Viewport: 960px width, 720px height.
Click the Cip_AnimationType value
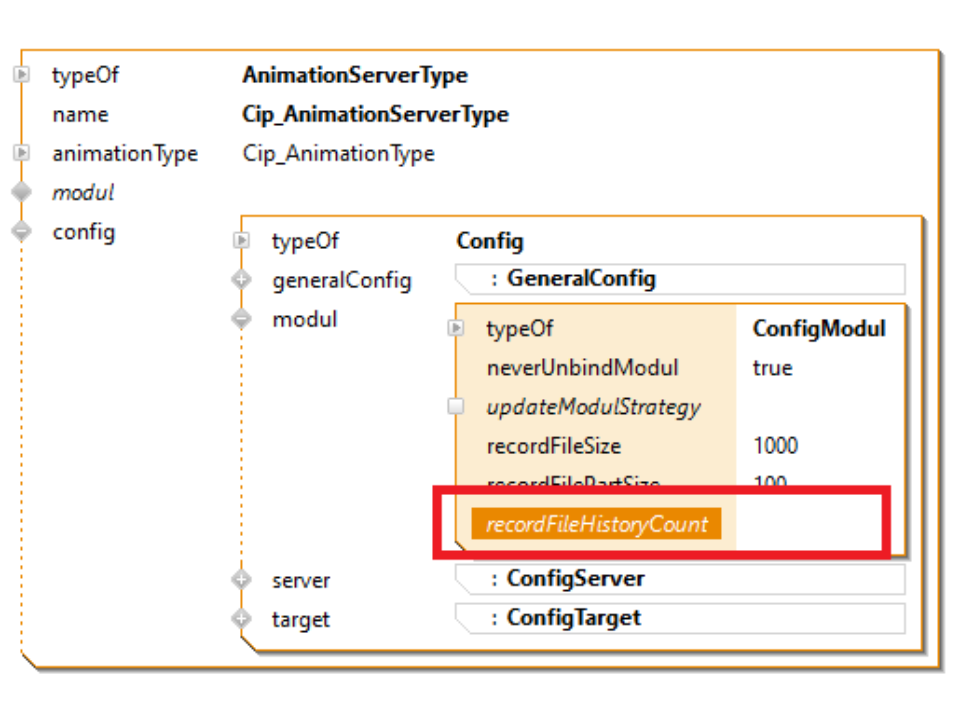coord(338,154)
